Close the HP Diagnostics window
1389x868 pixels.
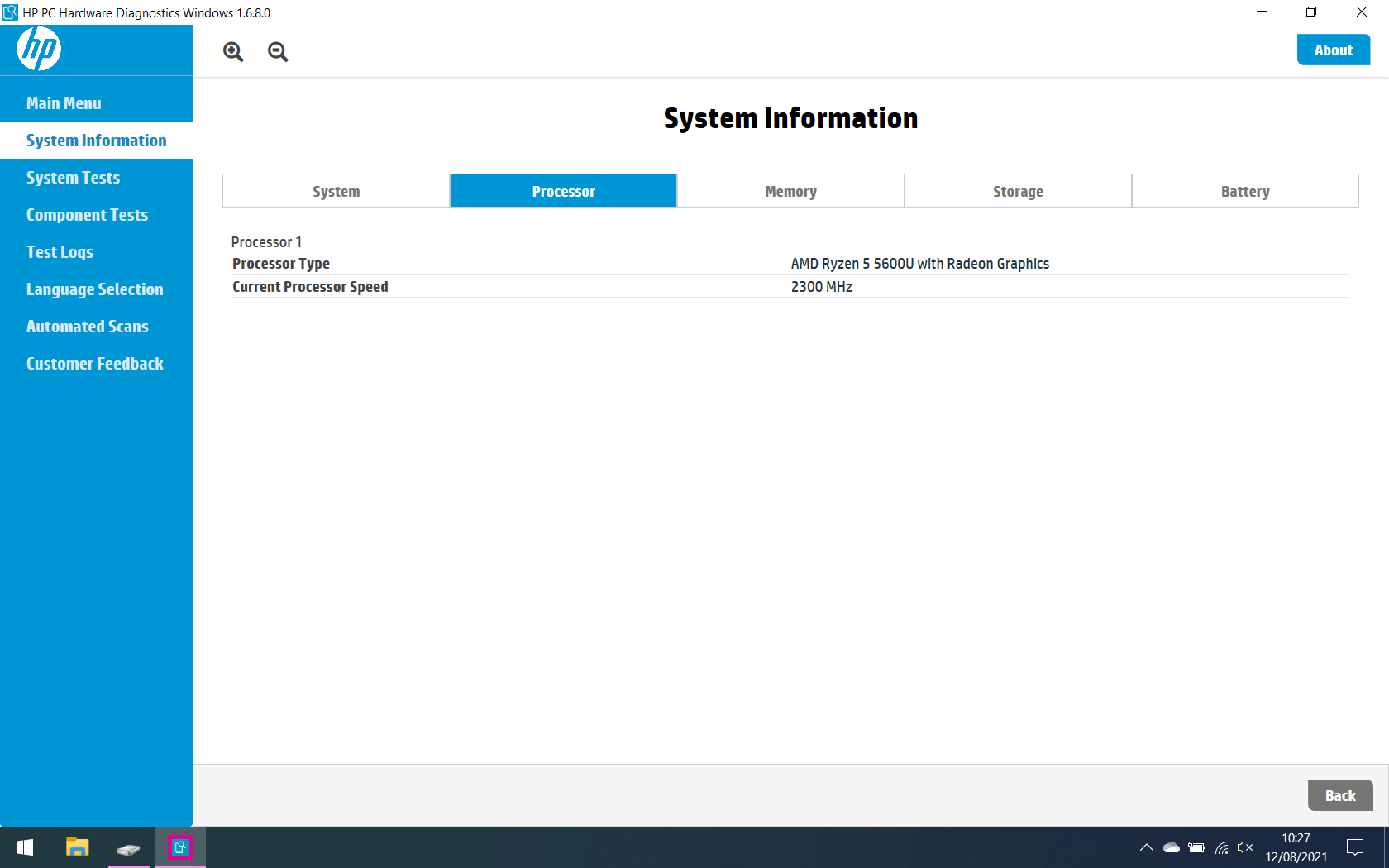[x=1362, y=12]
